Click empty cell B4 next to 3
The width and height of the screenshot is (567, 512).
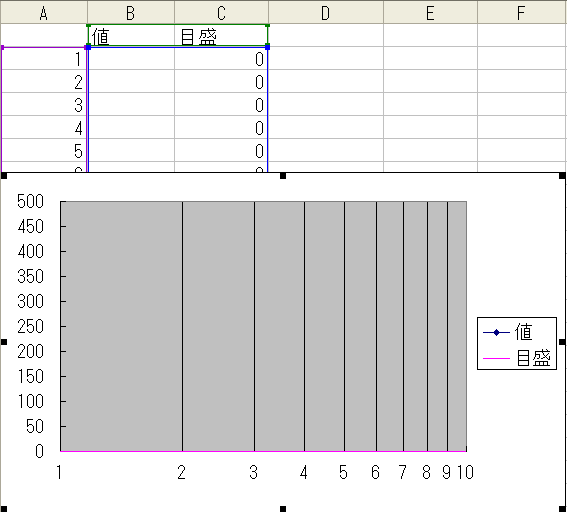[x=131, y=104]
